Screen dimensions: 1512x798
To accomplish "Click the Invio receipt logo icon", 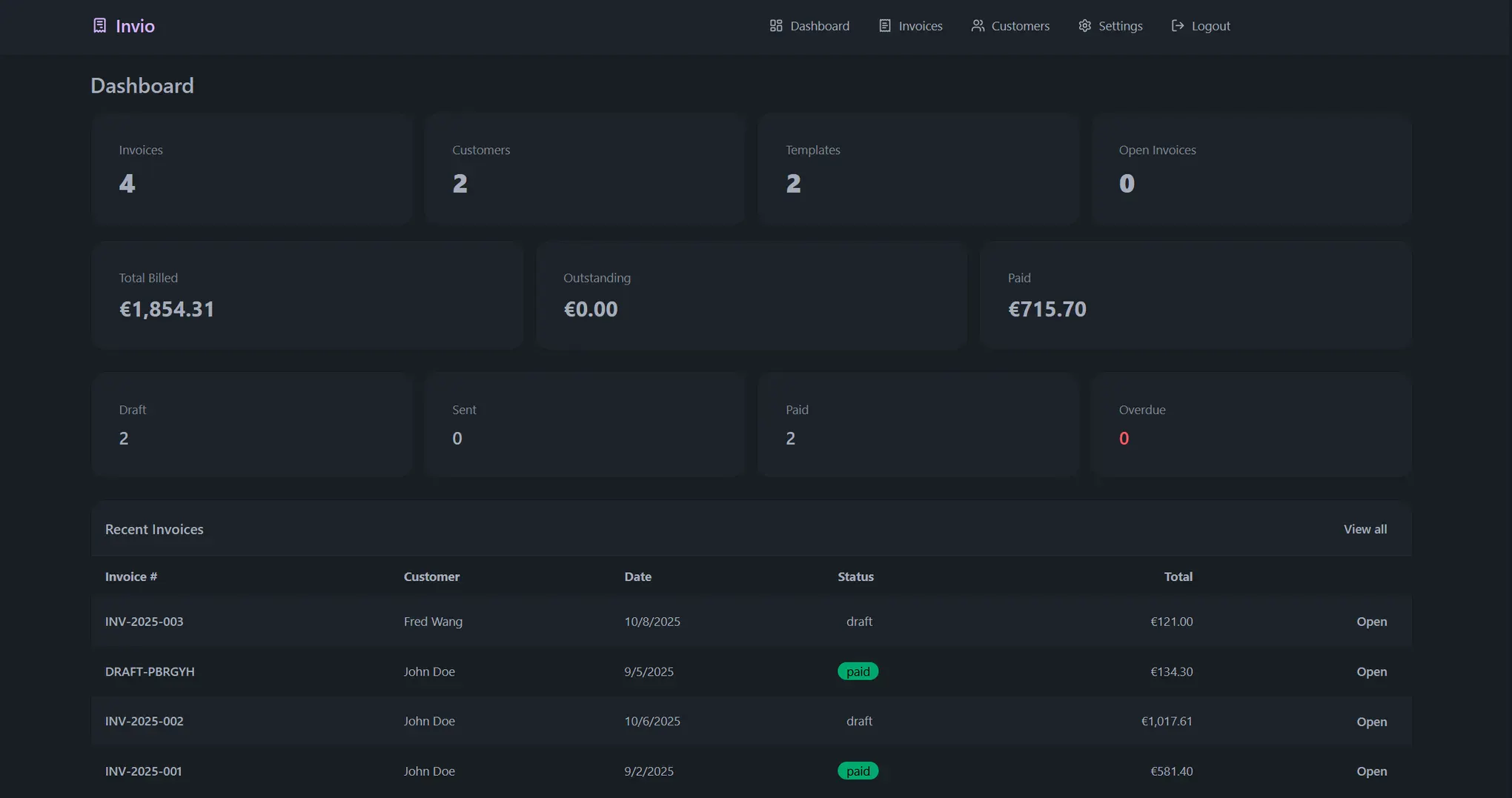I will click(99, 26).
